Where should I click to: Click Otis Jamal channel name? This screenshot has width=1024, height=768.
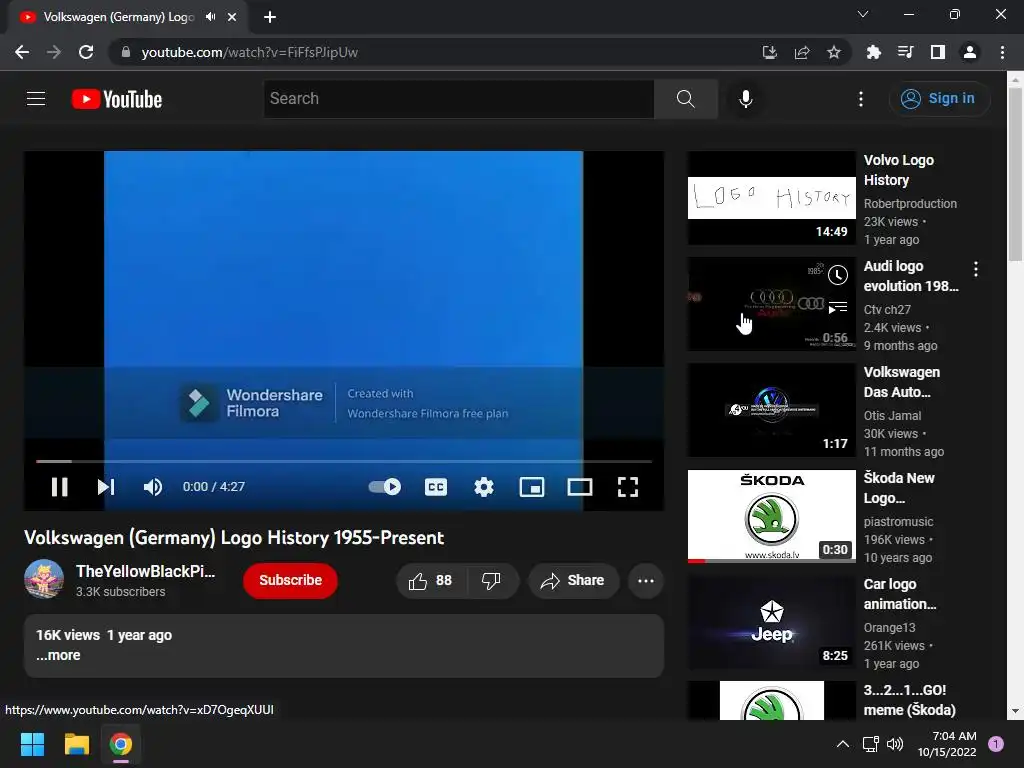(892, 415)
